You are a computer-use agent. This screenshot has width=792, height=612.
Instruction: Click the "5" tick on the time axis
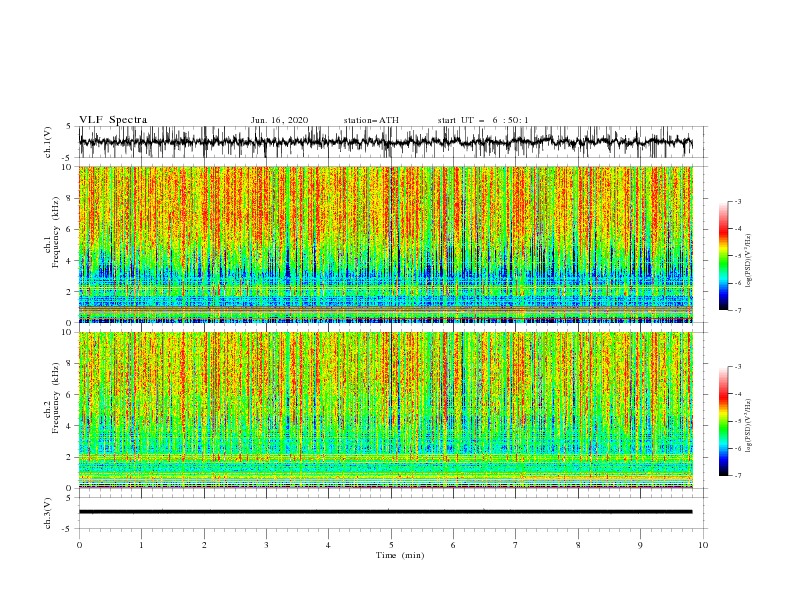coord(391,545)
